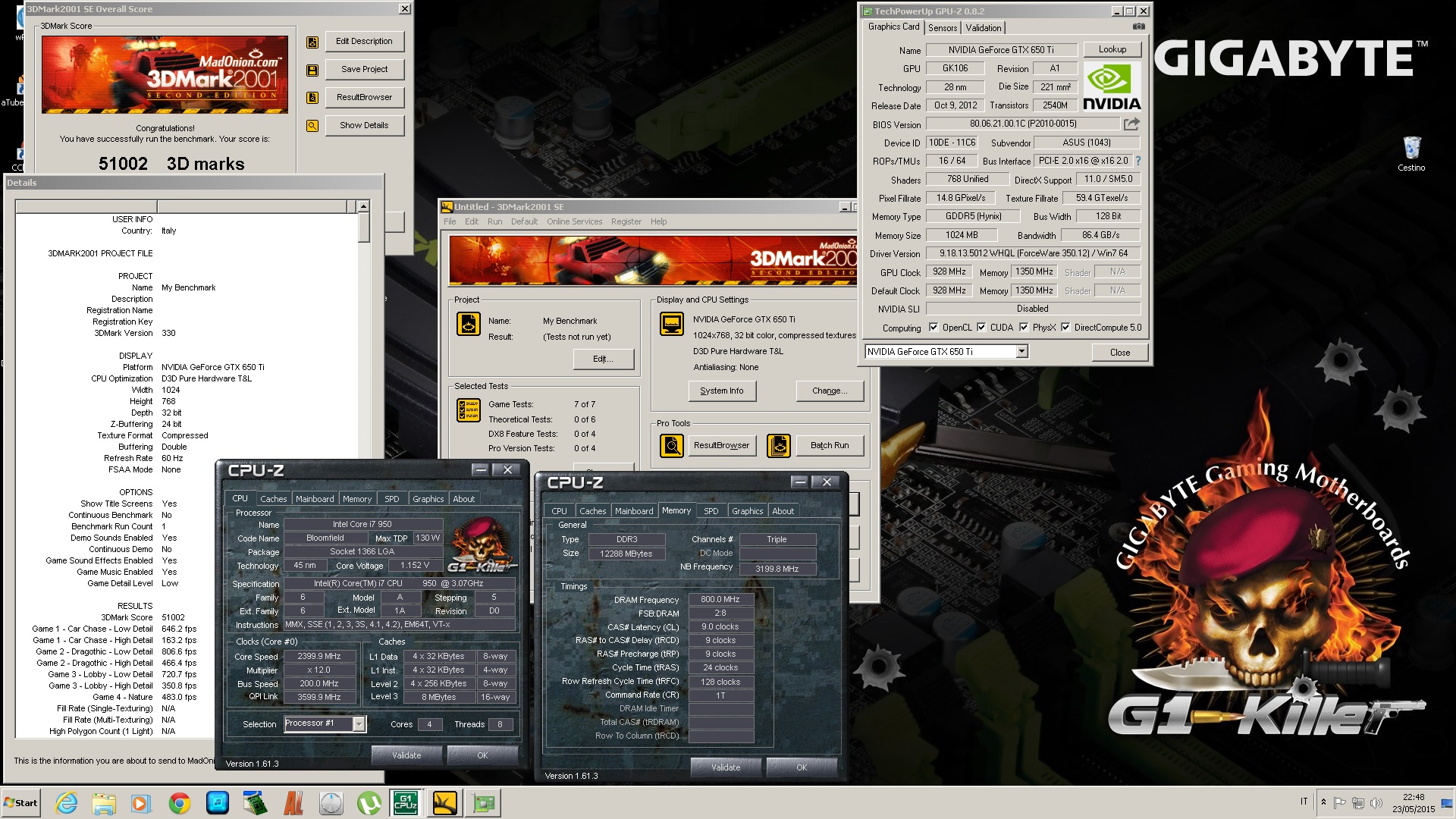Open the Cestino recycle bin desktop icon
Screen dimensions: 1456x819
(1411, 153)
